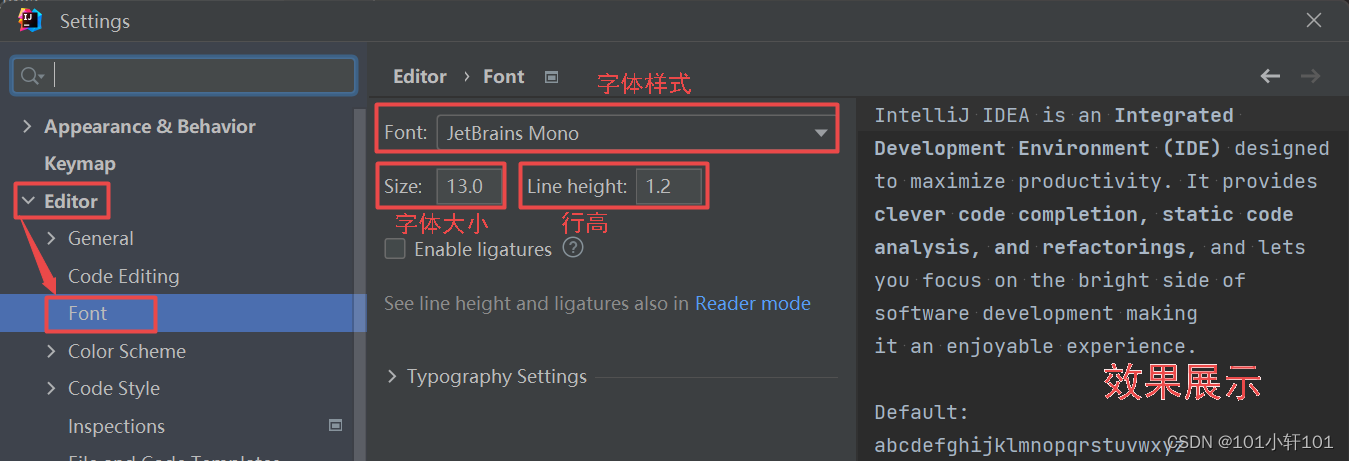Click 'Font' in the breadcrumb header
This screenshot has height=461, width=1349.
pyautogui.click(x=504, y=77)
